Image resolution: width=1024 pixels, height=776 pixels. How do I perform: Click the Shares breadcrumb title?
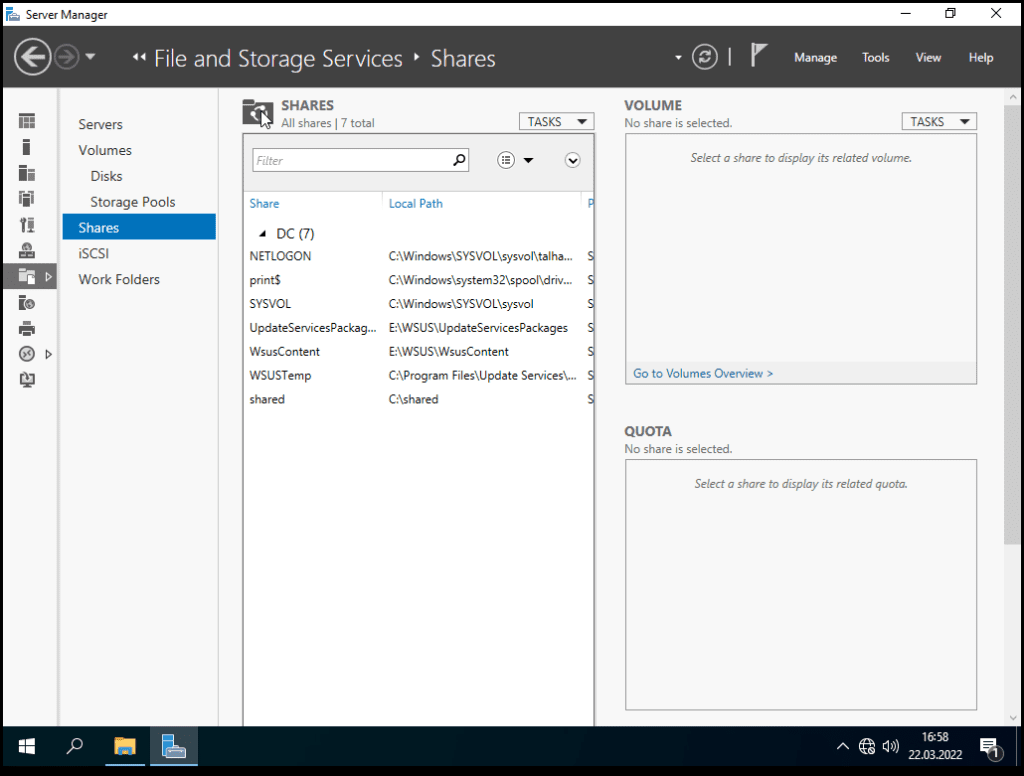462,59
